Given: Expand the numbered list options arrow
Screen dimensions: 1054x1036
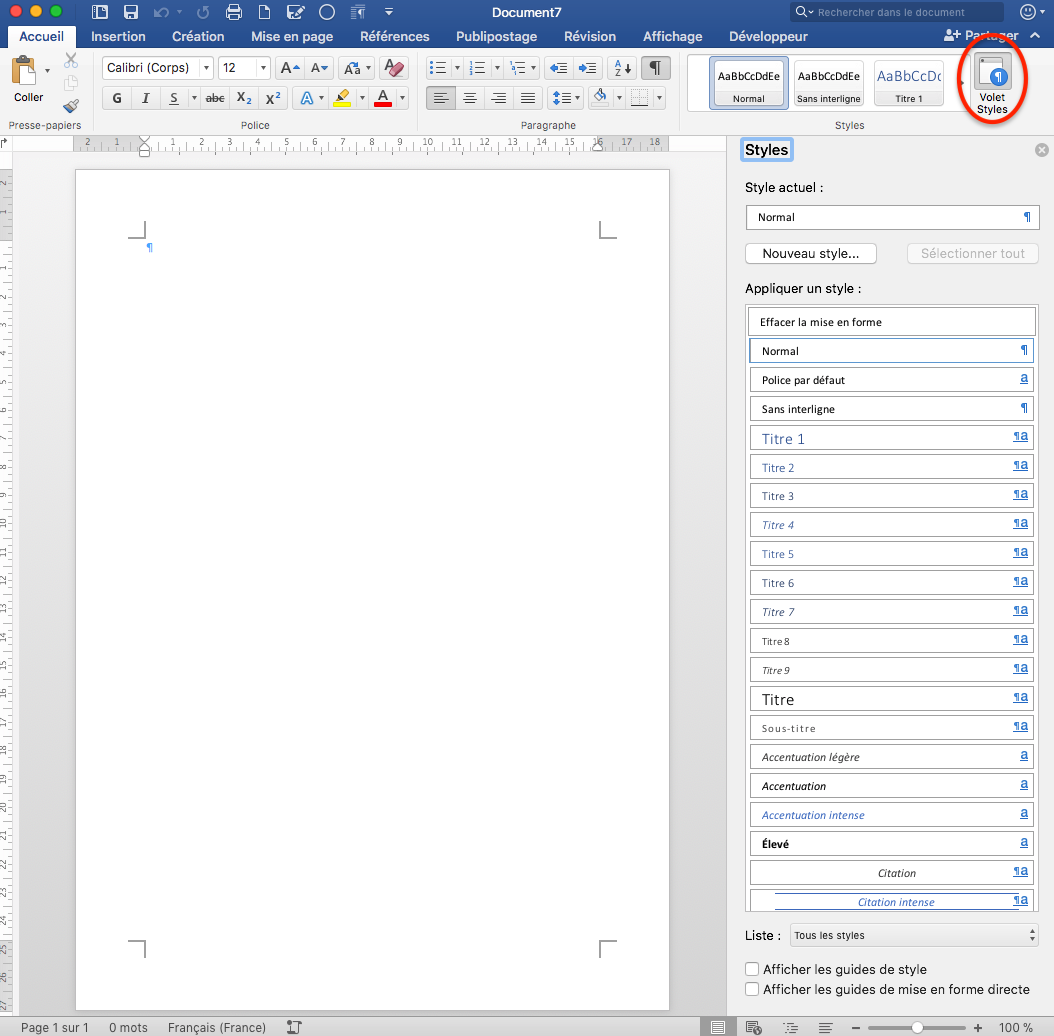Looking at the screenshot, I should [497, 68].
